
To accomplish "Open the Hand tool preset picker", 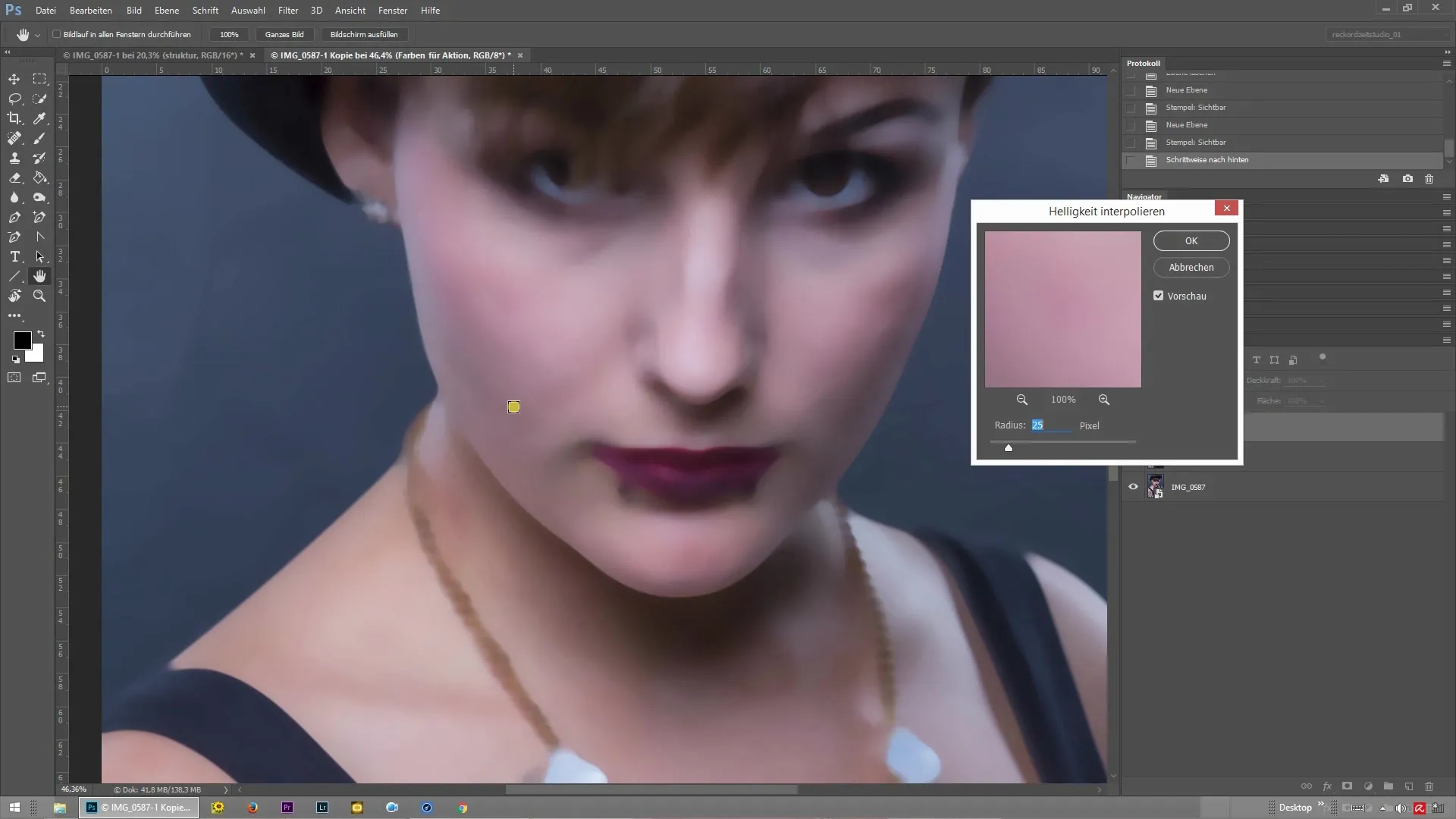I will tap(37, 35).
